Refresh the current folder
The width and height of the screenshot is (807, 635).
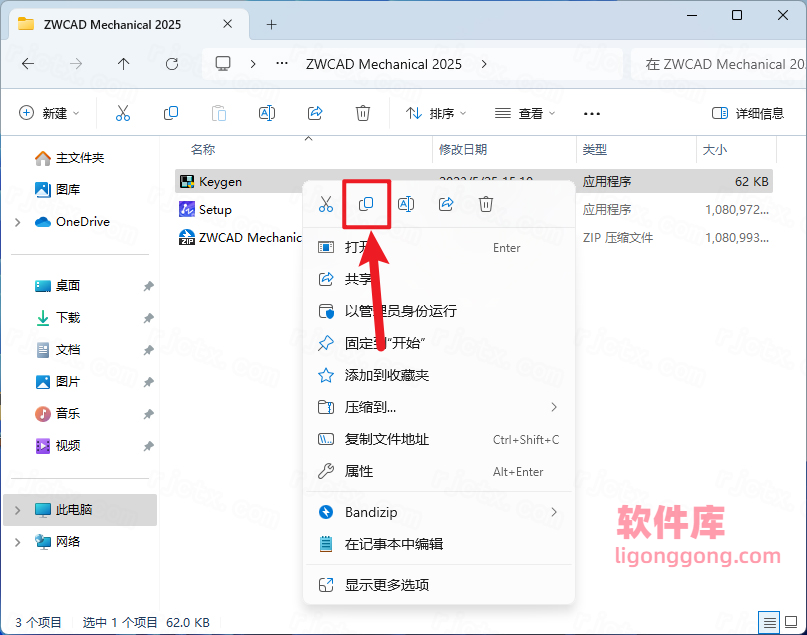tap(172, 64)
